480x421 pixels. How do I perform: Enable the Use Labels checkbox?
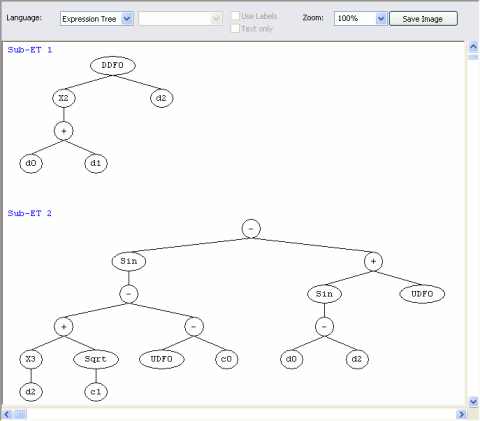point(235,16)
